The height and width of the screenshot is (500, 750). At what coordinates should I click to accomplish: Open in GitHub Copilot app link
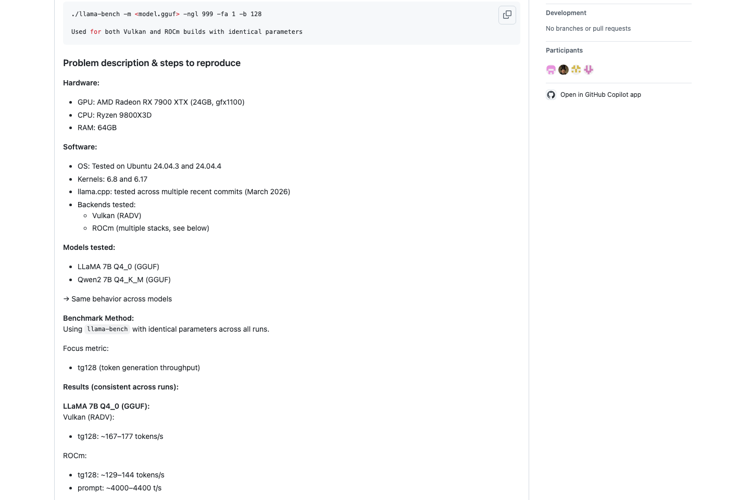click(x=600, y=95)
